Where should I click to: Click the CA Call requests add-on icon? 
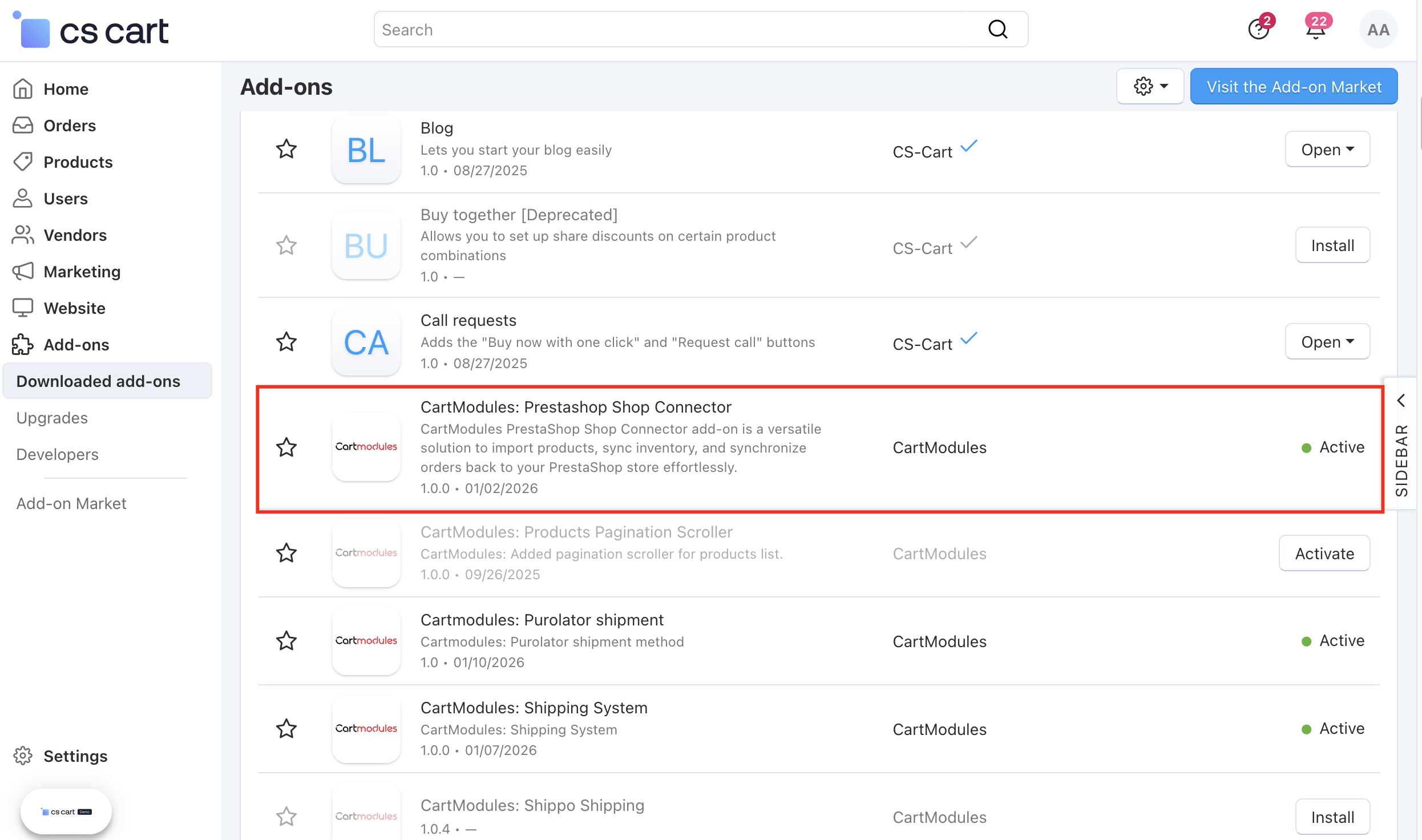point(366,342)
